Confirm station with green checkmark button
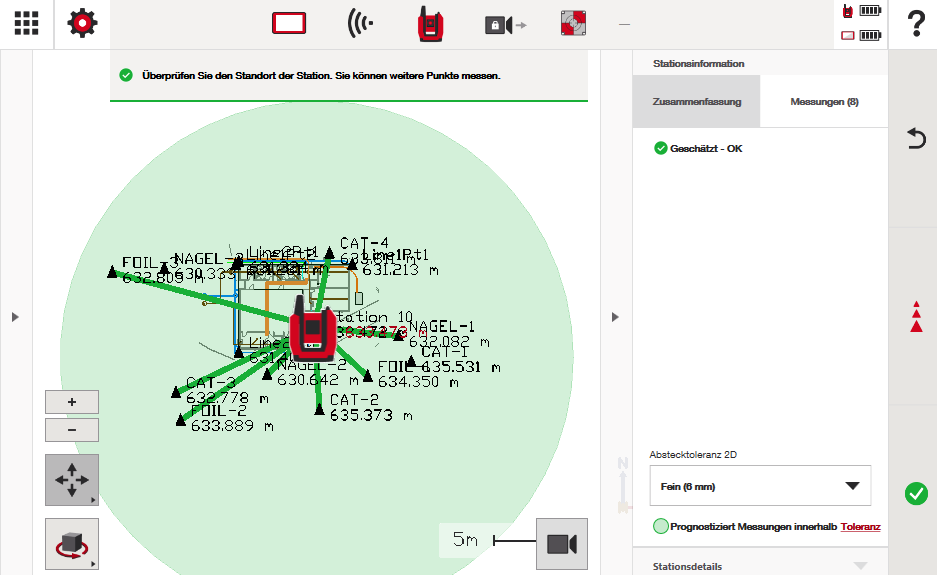937x575 pixels. (x=915, y=493)
